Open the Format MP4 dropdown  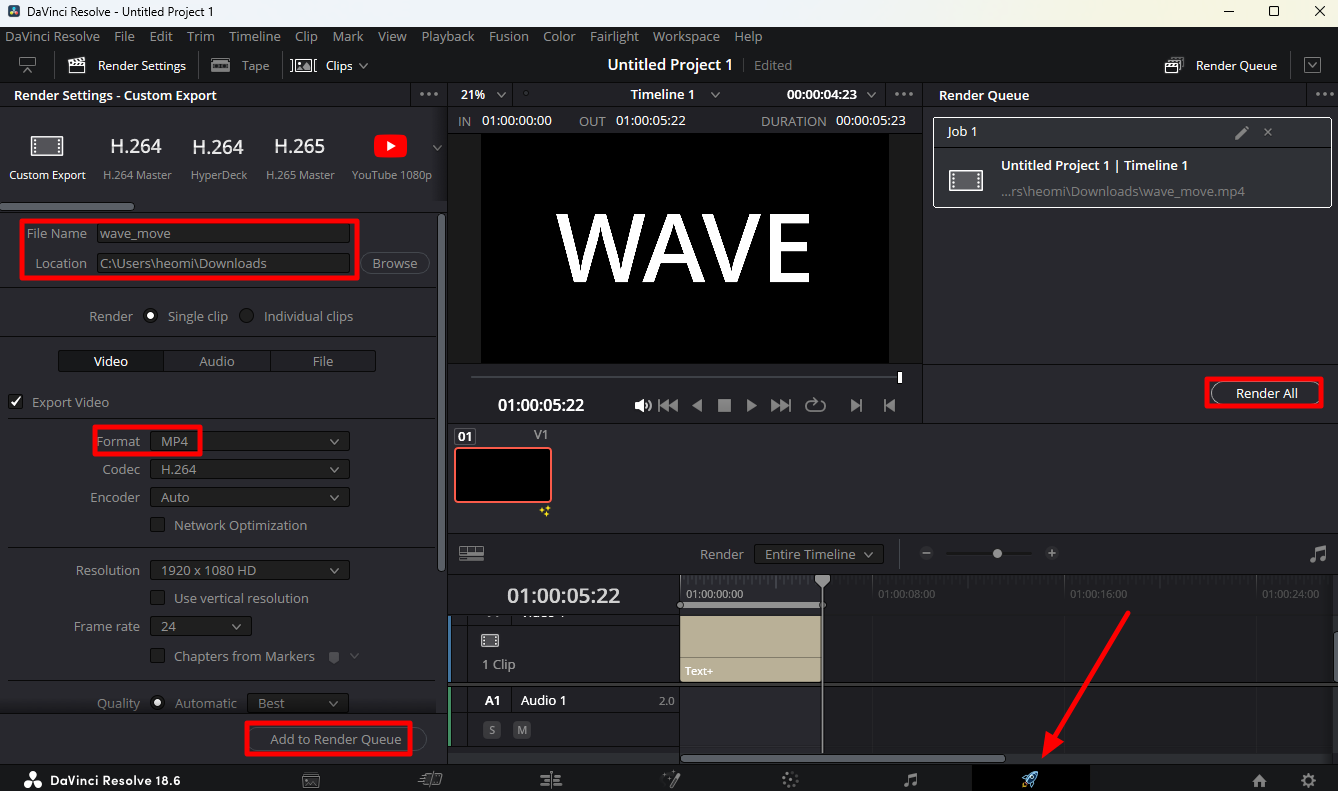[250, 441]
